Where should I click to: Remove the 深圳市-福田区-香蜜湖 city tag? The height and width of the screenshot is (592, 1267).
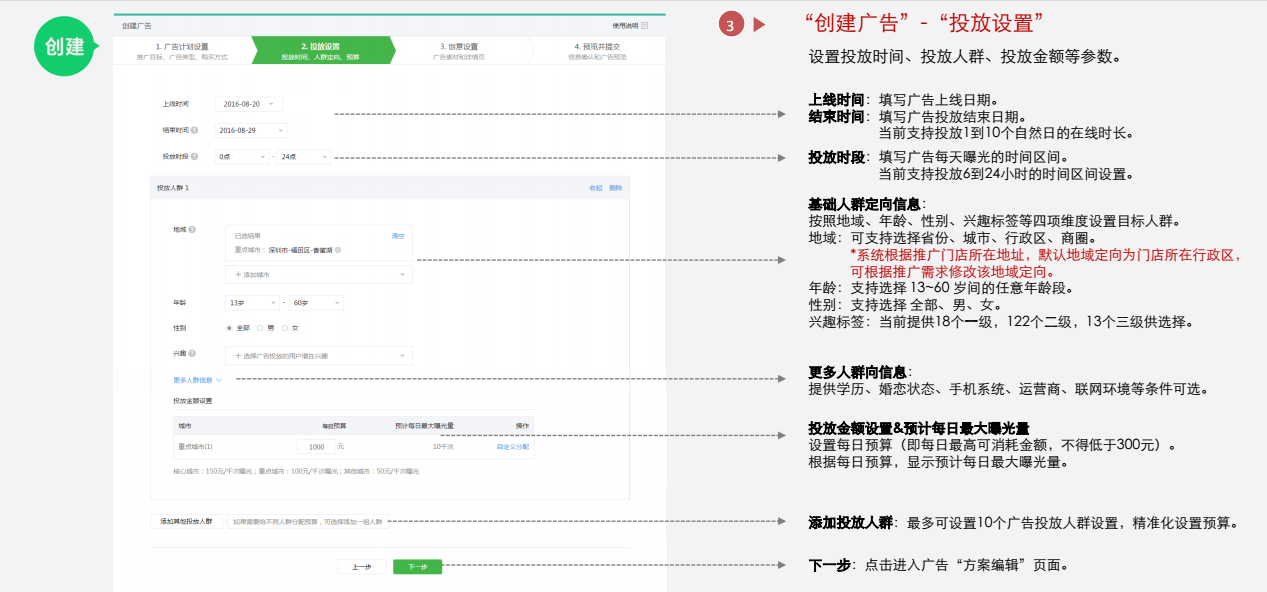[340, 250]
